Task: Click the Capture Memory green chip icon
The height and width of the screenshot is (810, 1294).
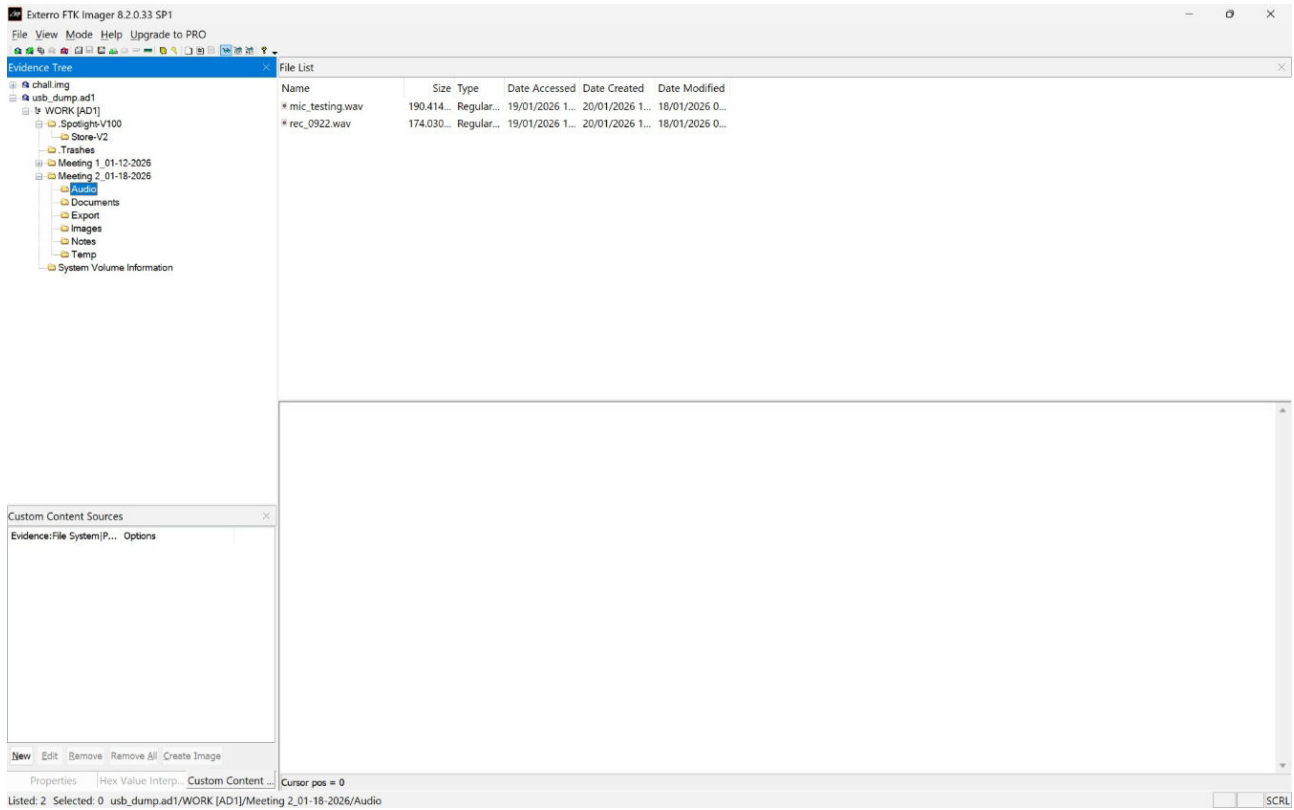Action: click(x=148, y=50)
